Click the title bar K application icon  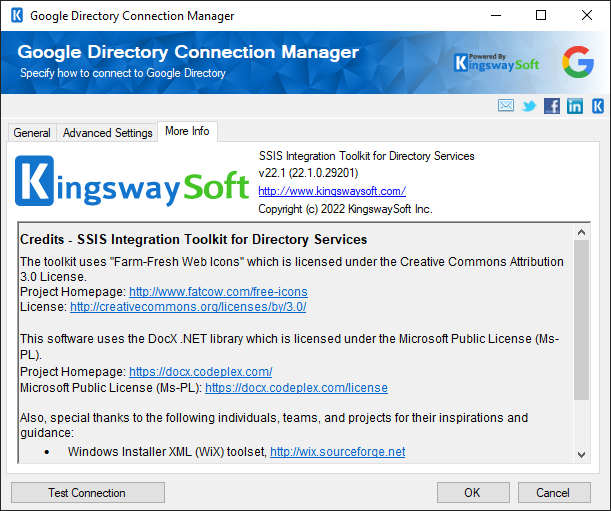tap(17, 16)
